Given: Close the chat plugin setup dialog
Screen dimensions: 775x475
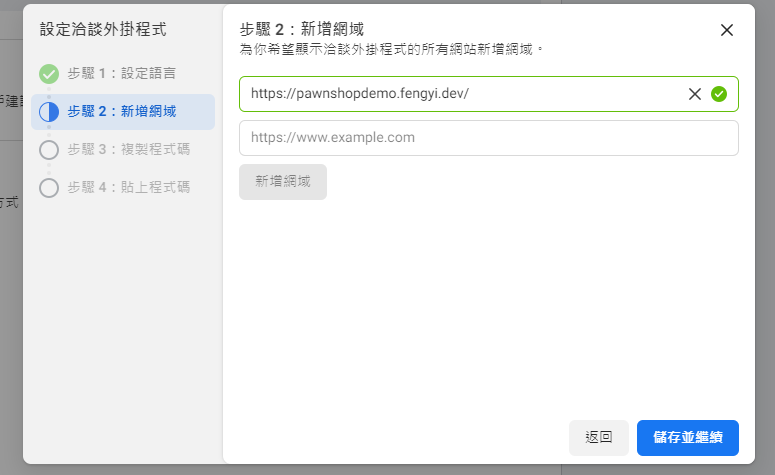Looking at the screenshot, I should tap(727, 30).
